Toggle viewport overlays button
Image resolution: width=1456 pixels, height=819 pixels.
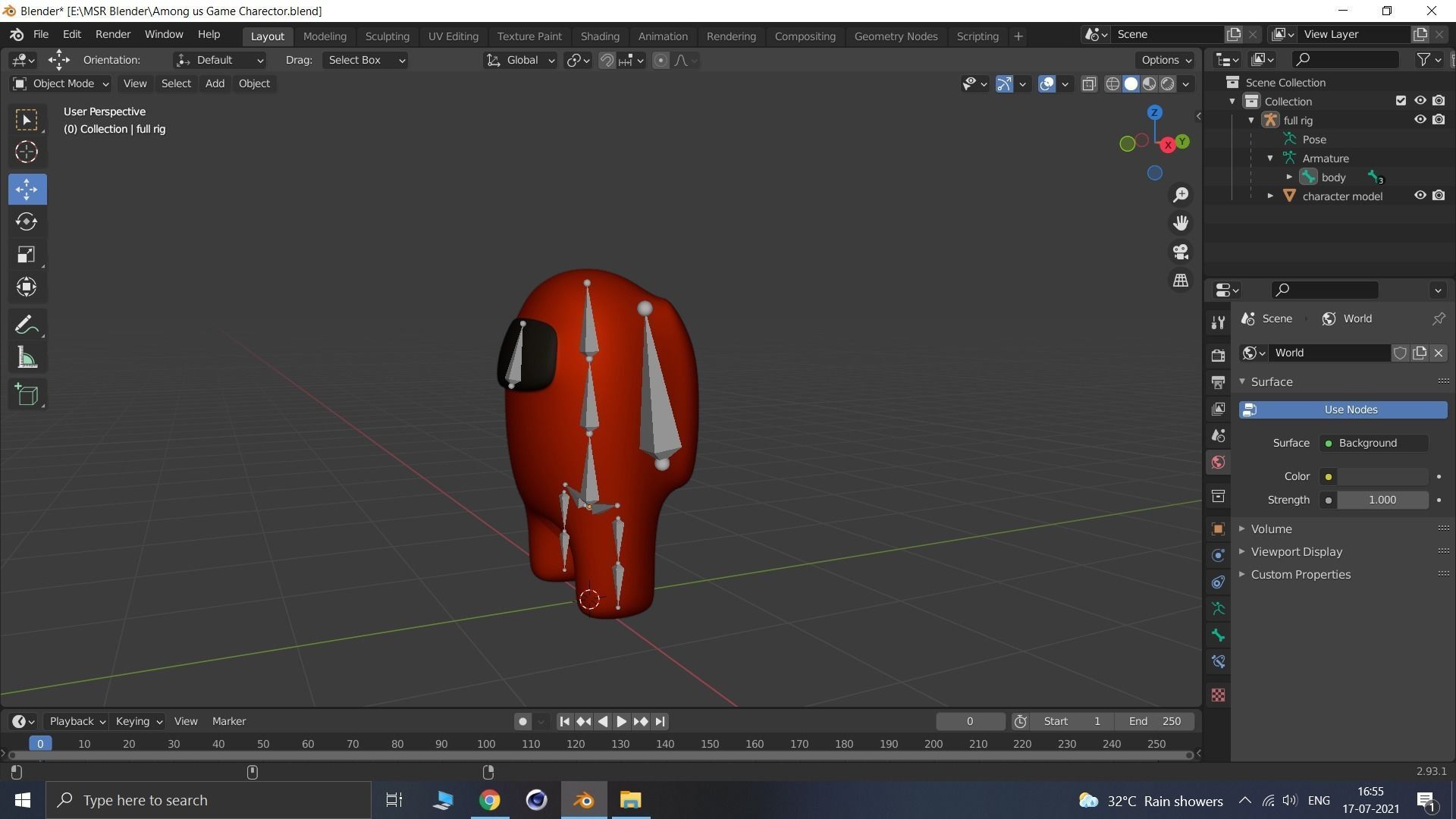[1046, 84]
